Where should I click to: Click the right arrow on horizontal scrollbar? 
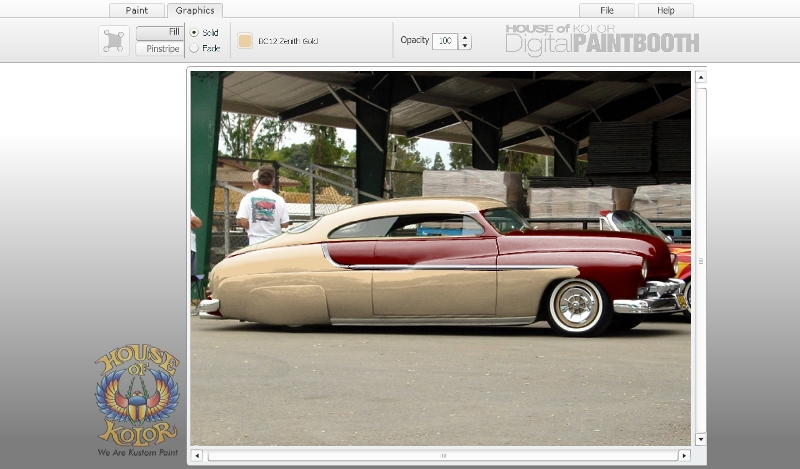pos(684,455)
